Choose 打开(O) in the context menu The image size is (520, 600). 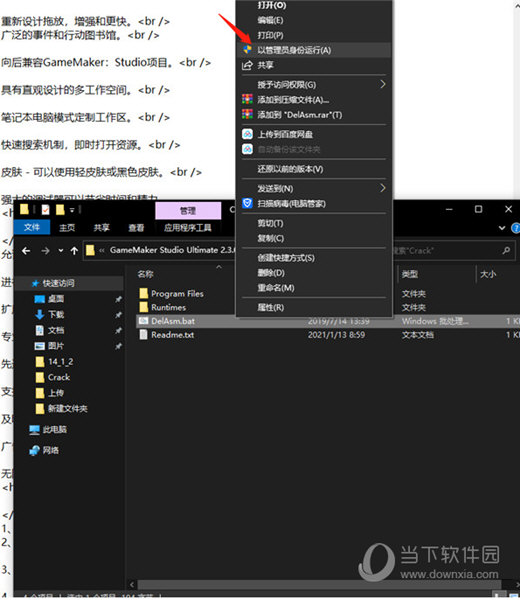coord(272,5)
